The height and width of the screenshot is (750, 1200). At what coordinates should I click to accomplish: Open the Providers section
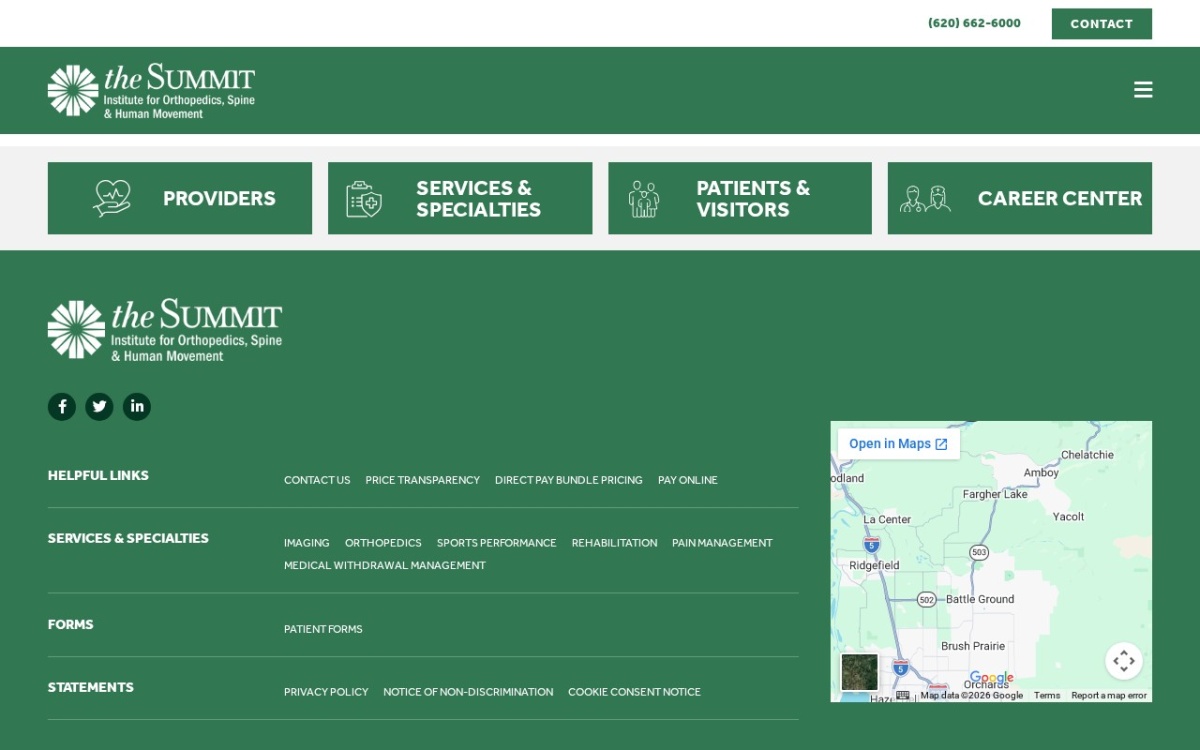[180, 198]
